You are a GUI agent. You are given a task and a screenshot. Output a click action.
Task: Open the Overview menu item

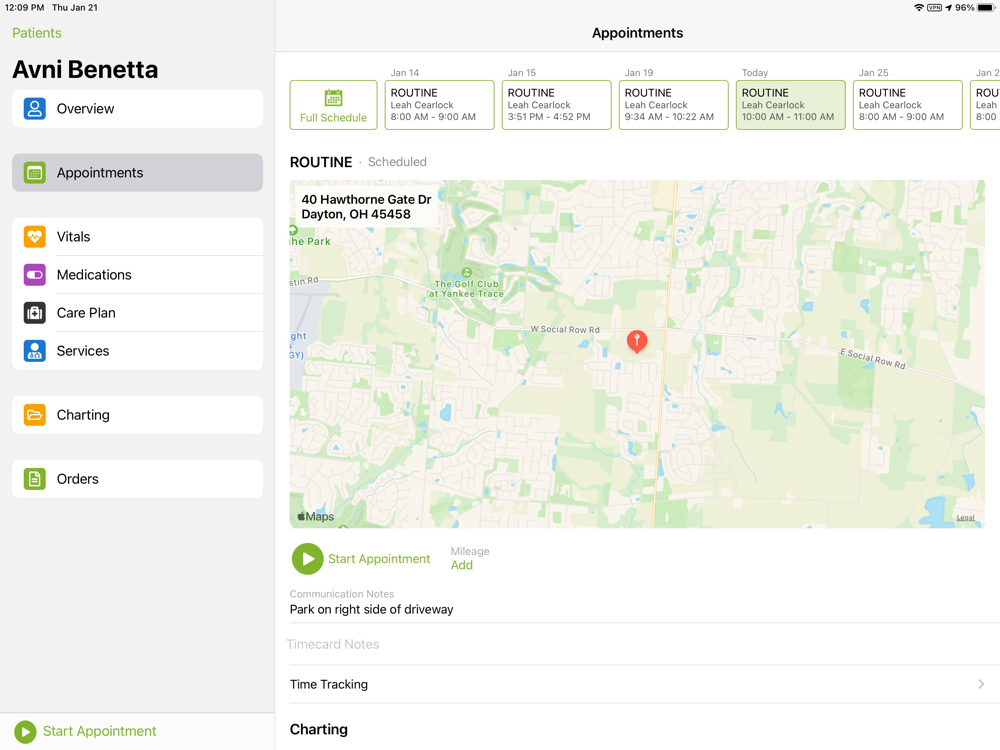[137, 108]
